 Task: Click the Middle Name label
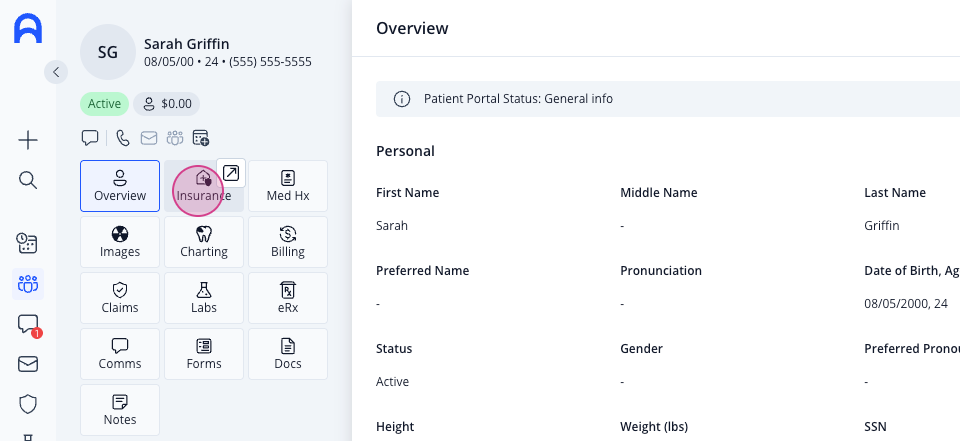(x=658, y=192)
